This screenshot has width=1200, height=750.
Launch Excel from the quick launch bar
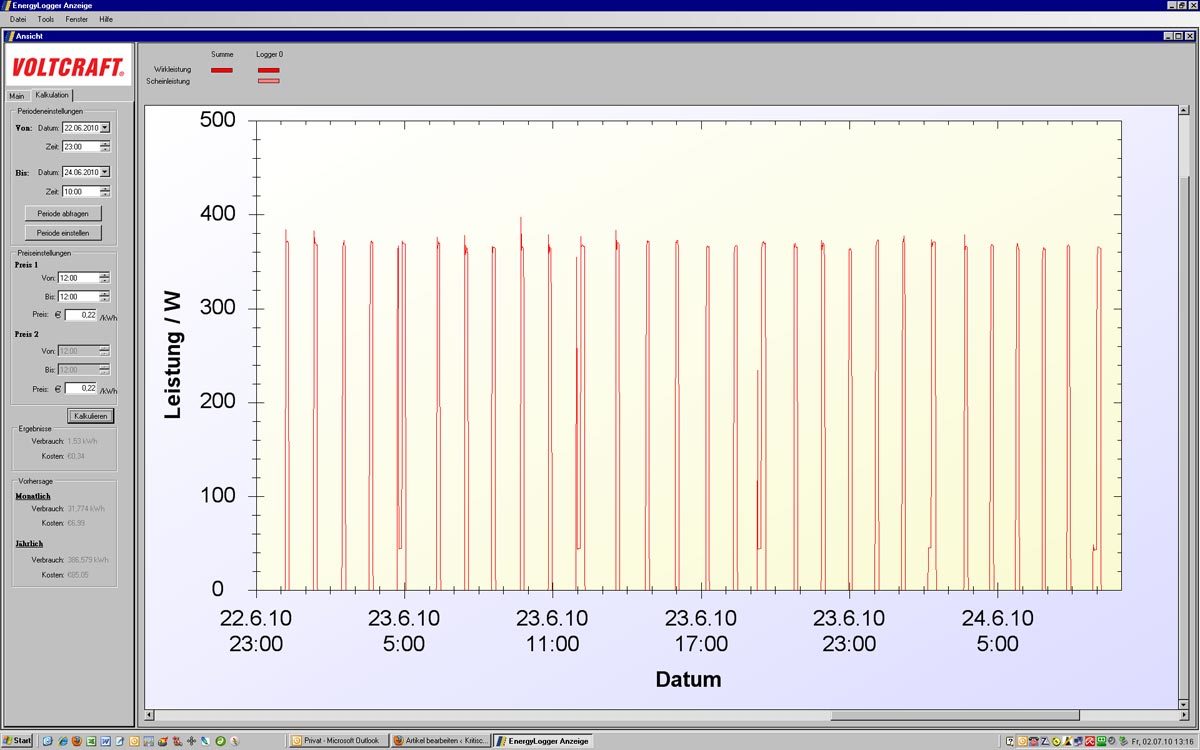[x=91, y=741]
